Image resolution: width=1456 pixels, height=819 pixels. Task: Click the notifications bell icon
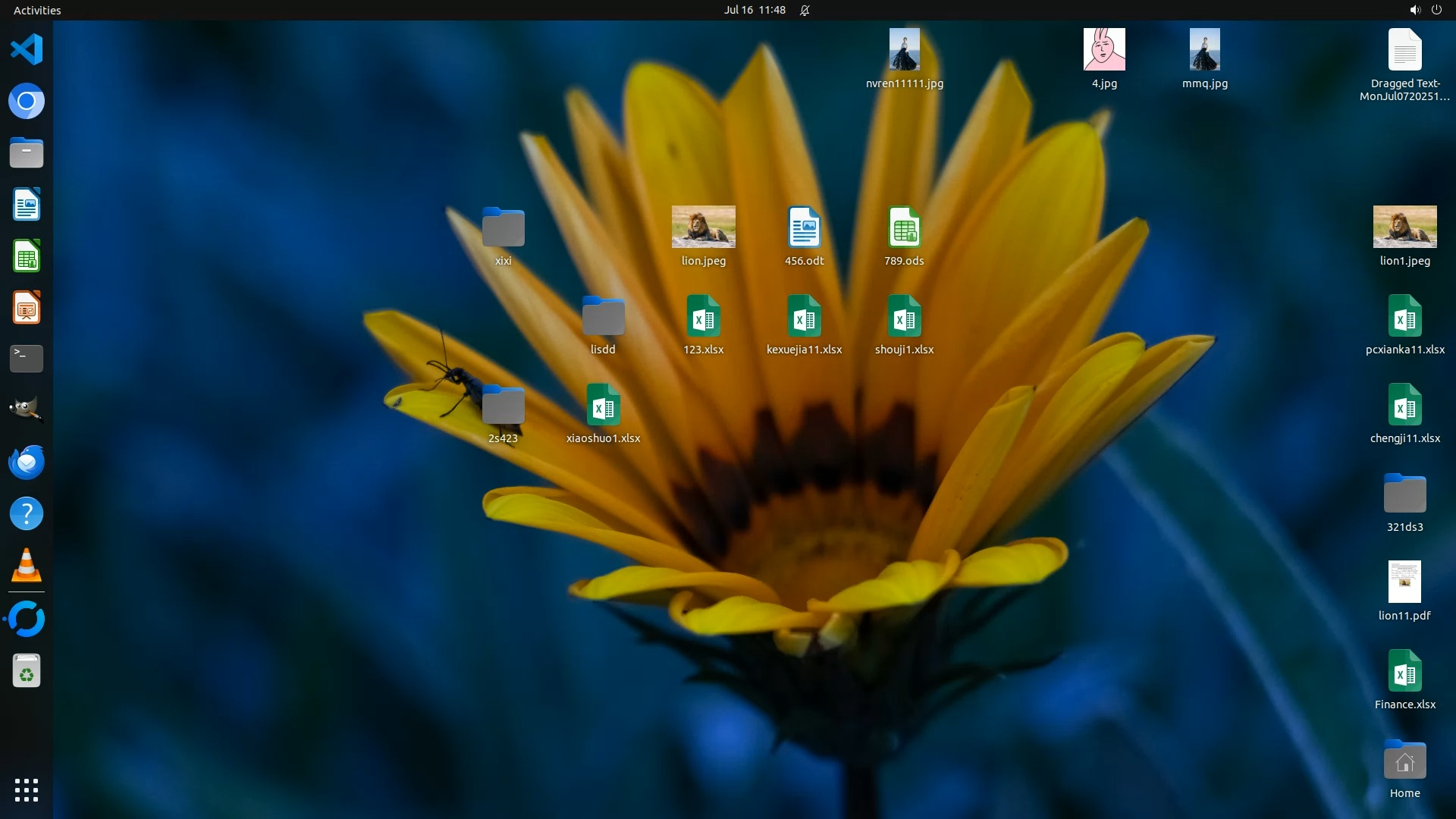click(805, 10)
